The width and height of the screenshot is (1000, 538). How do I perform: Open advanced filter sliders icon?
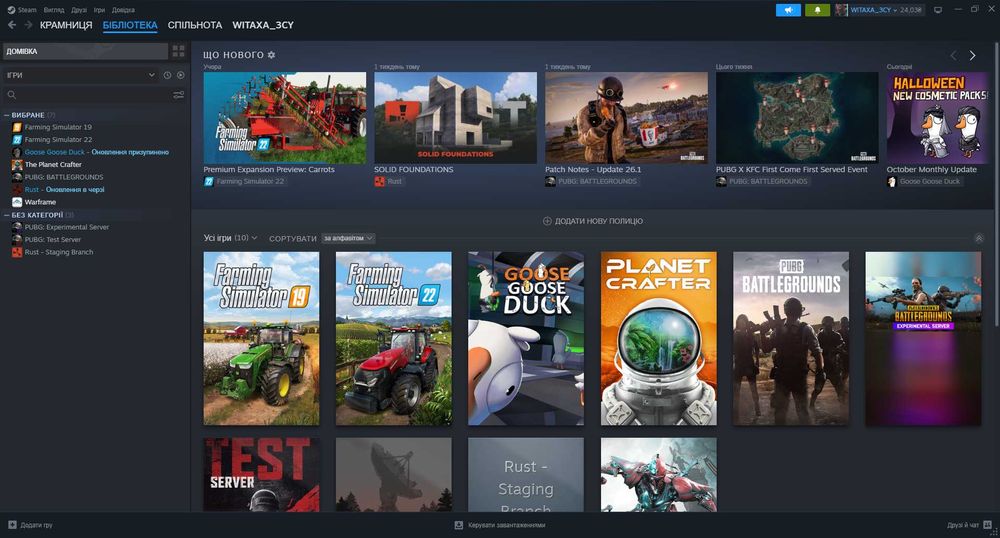(179, 95)
